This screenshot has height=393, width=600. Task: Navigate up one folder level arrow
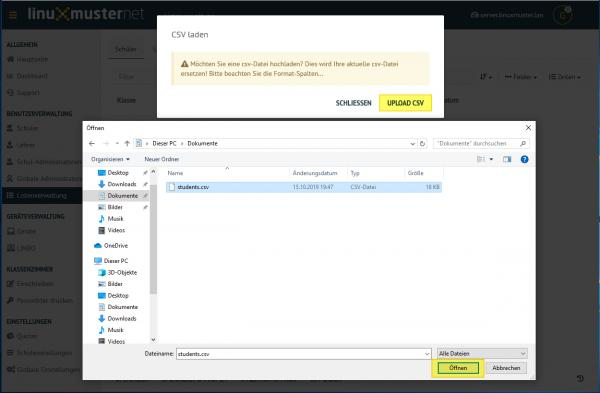tap(127, 144)
